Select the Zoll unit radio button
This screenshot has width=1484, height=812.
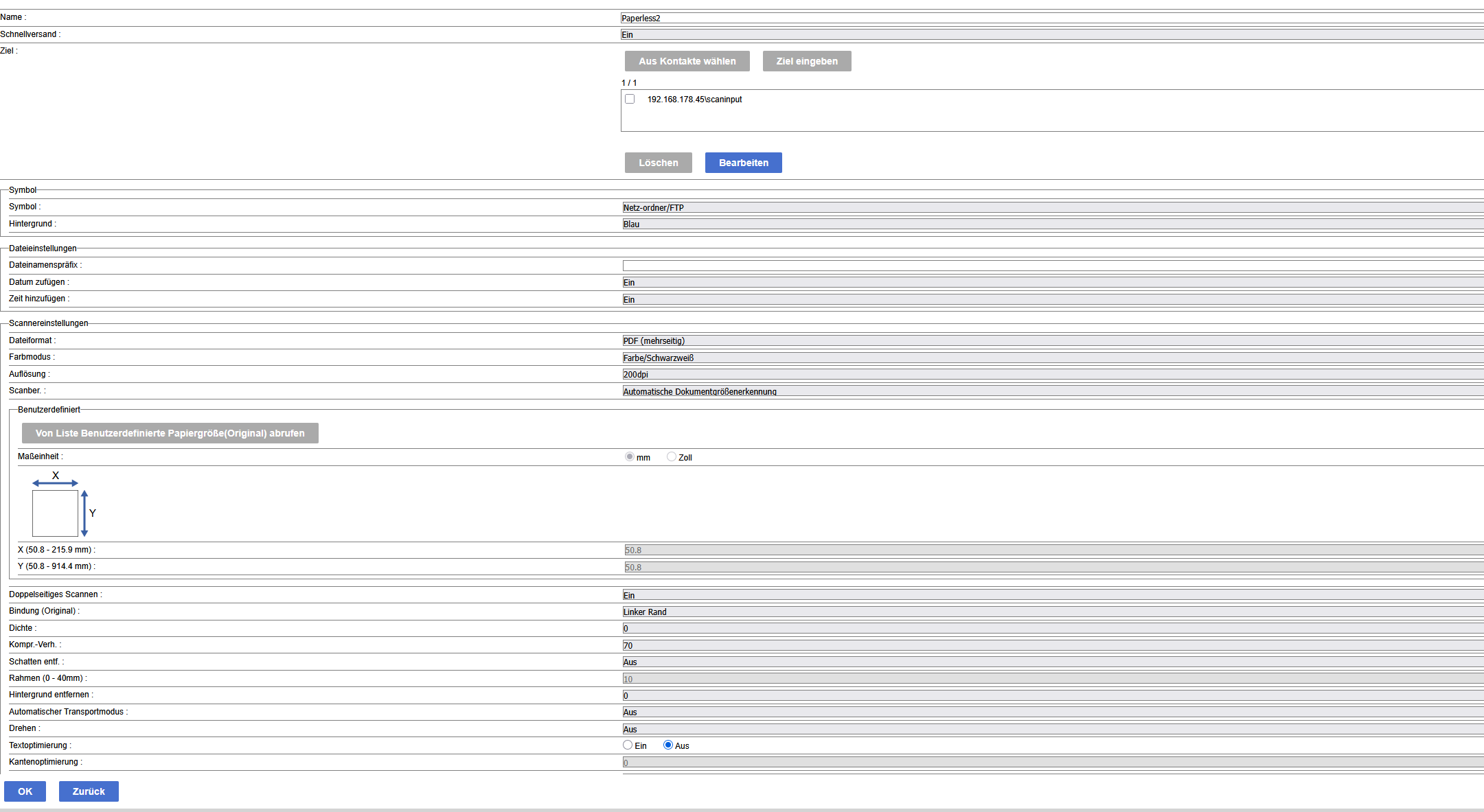(x=671, y=457)
